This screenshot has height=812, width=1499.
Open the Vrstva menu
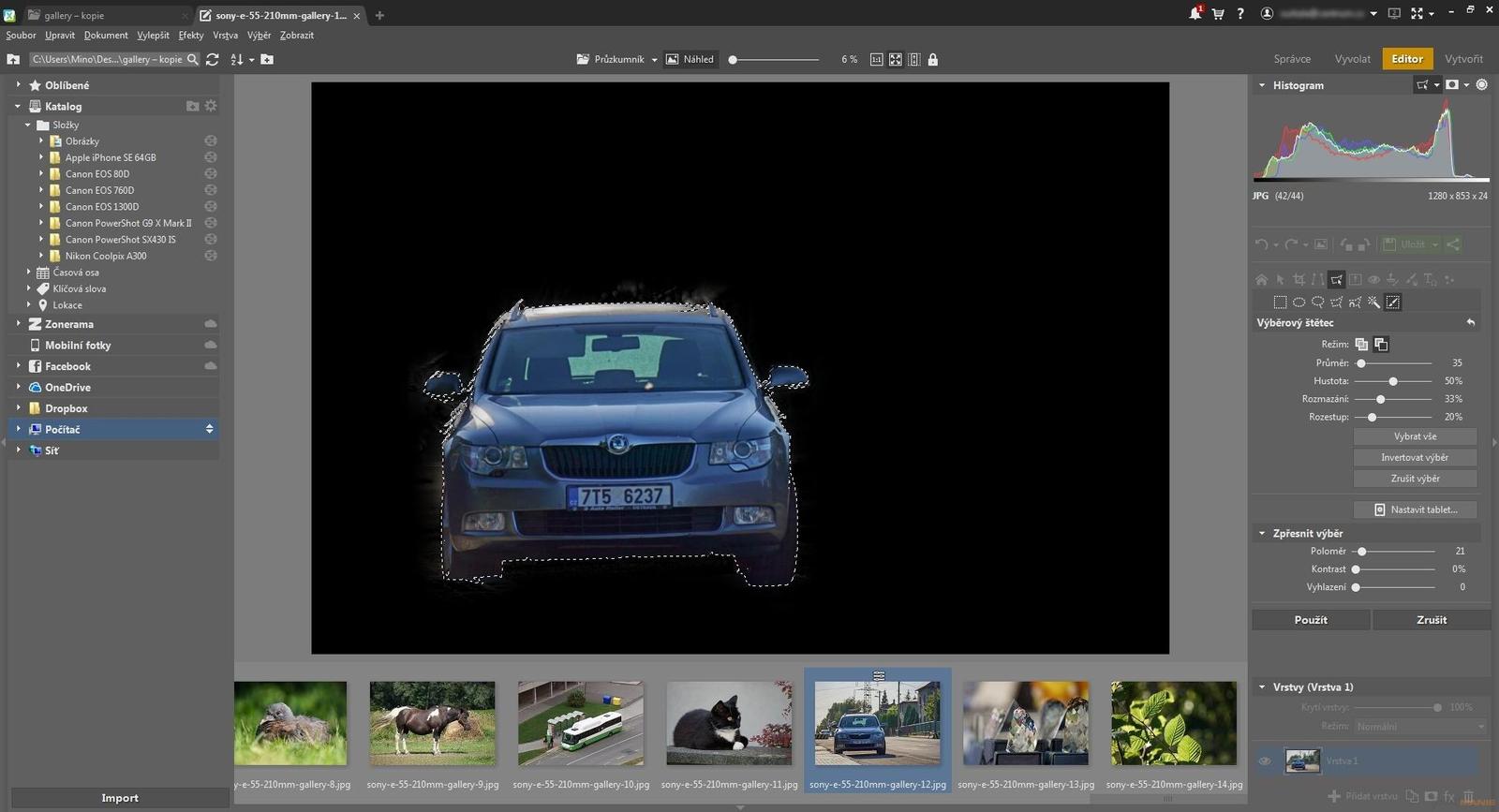[225, 35]
